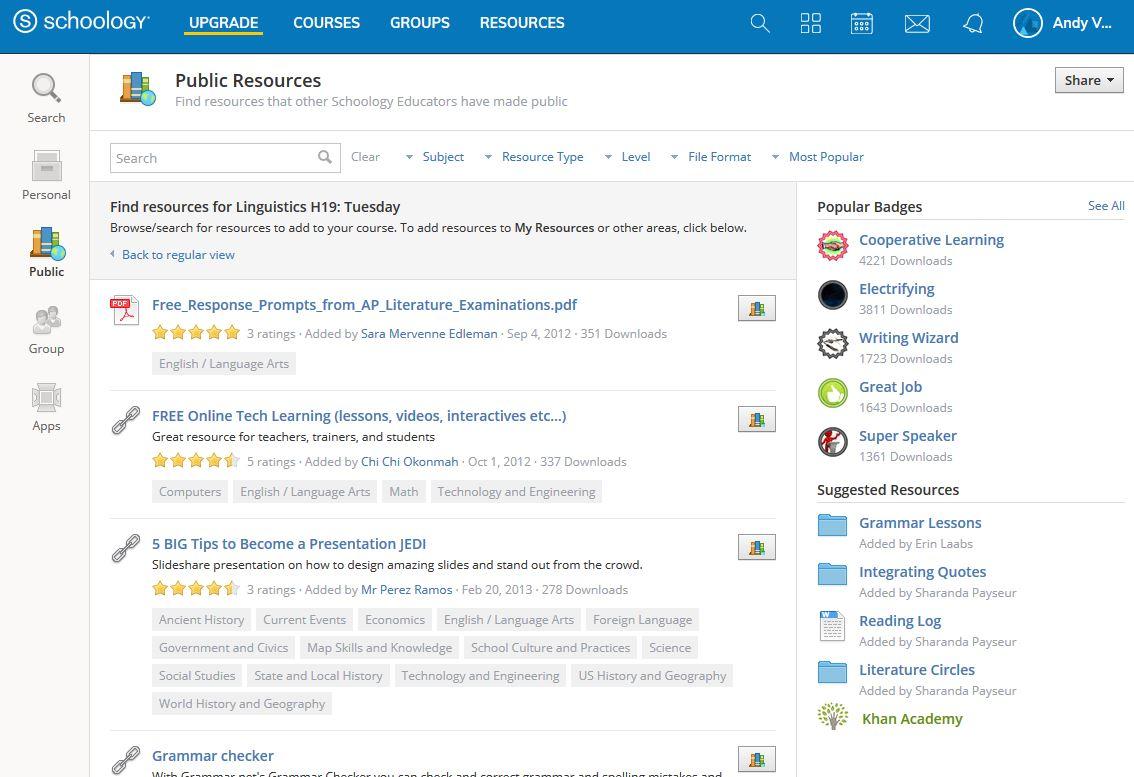Viewport: 1134px width, 777px height.
Task: Click the top navigation search magnifier
Action: pyautogui.click(x=759, y=22)
